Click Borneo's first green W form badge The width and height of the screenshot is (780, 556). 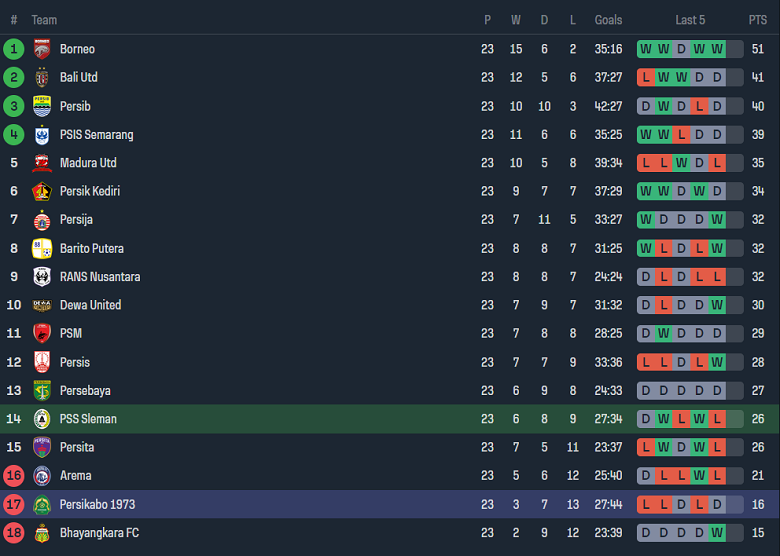coord(645,49)
